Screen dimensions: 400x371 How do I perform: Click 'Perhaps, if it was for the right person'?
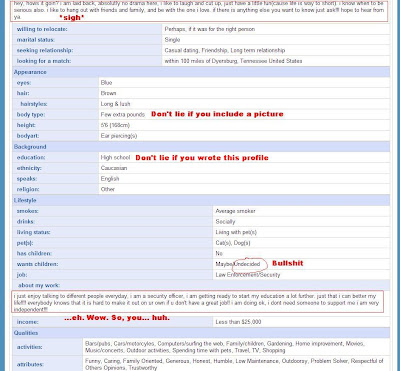[x=210, y=29]
